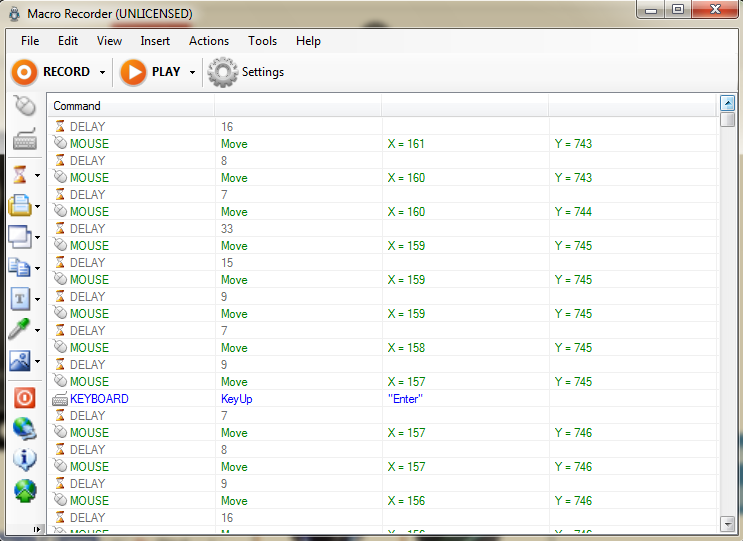Open the Actions menu
This screenshot has height=541, width=743.
click(x=209, y=41)
